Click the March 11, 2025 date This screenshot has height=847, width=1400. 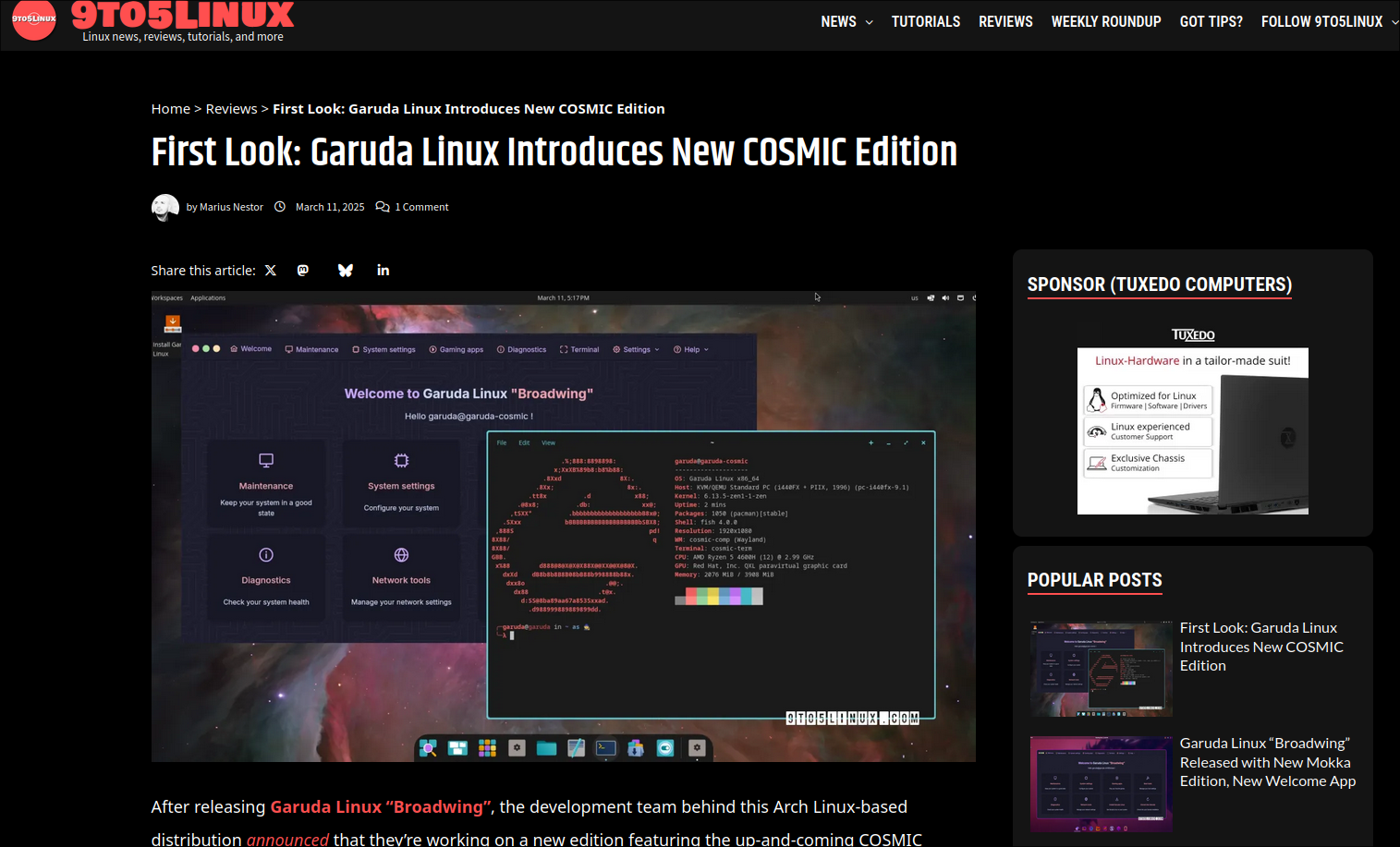(330, 207)
